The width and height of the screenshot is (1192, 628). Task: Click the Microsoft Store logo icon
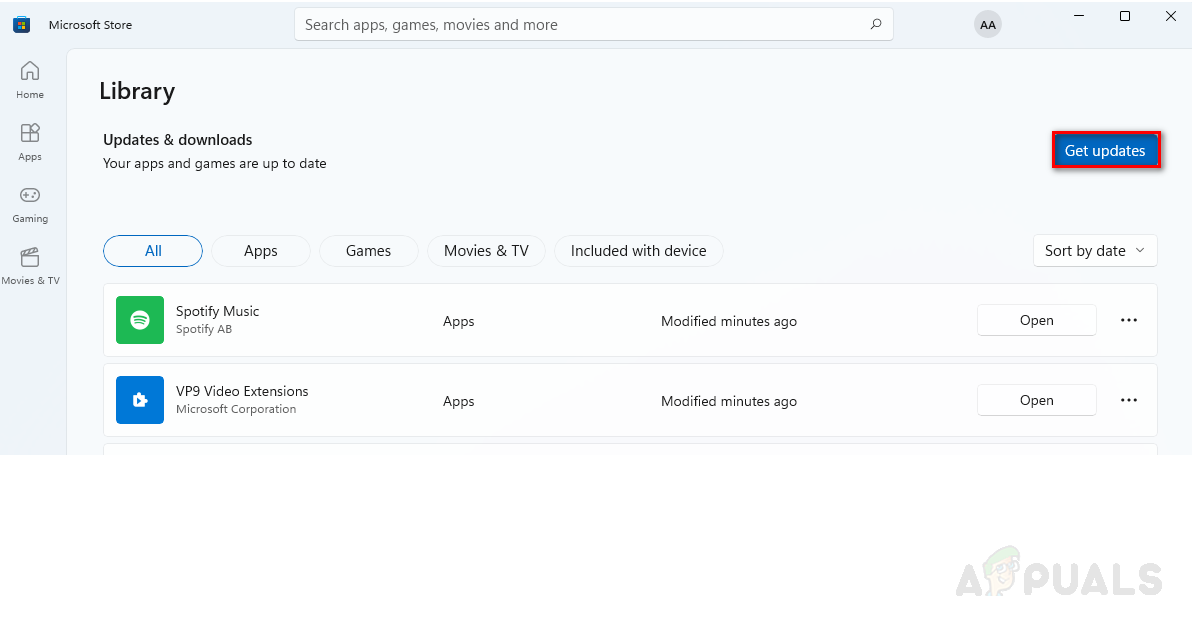[21, 25]
